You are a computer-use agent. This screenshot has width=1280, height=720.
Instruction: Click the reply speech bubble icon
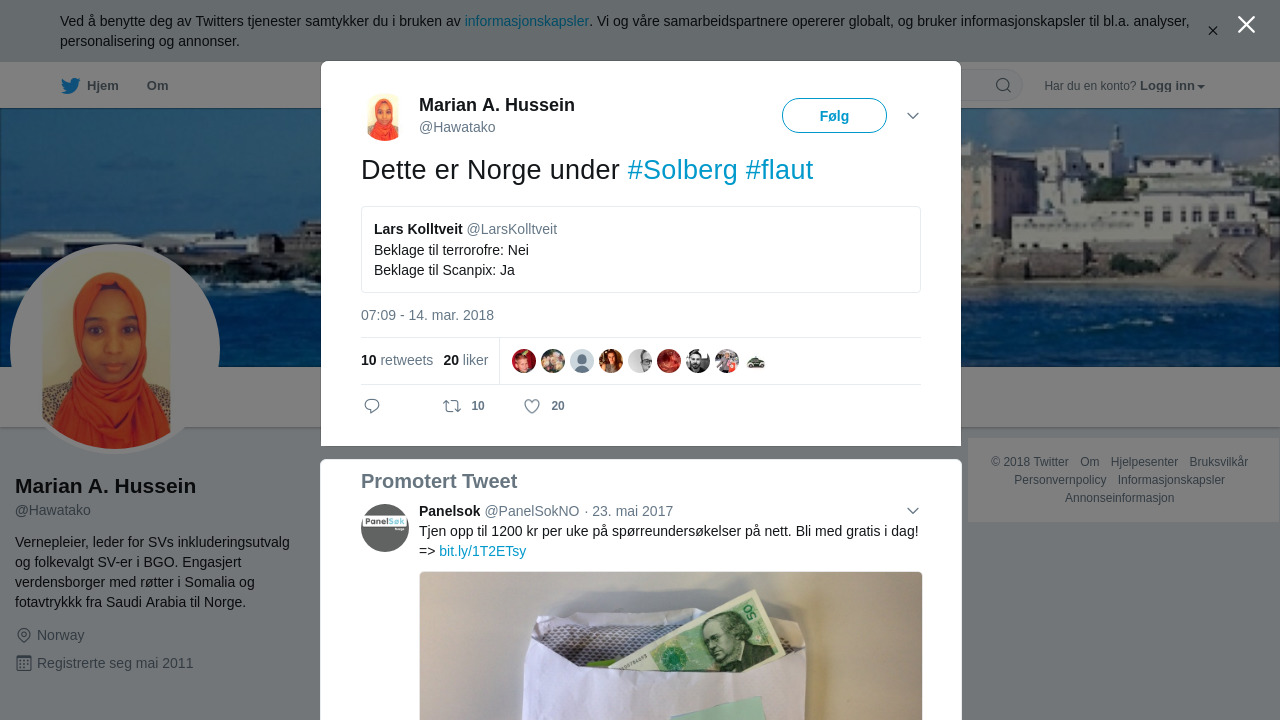[x=372, y=406]
